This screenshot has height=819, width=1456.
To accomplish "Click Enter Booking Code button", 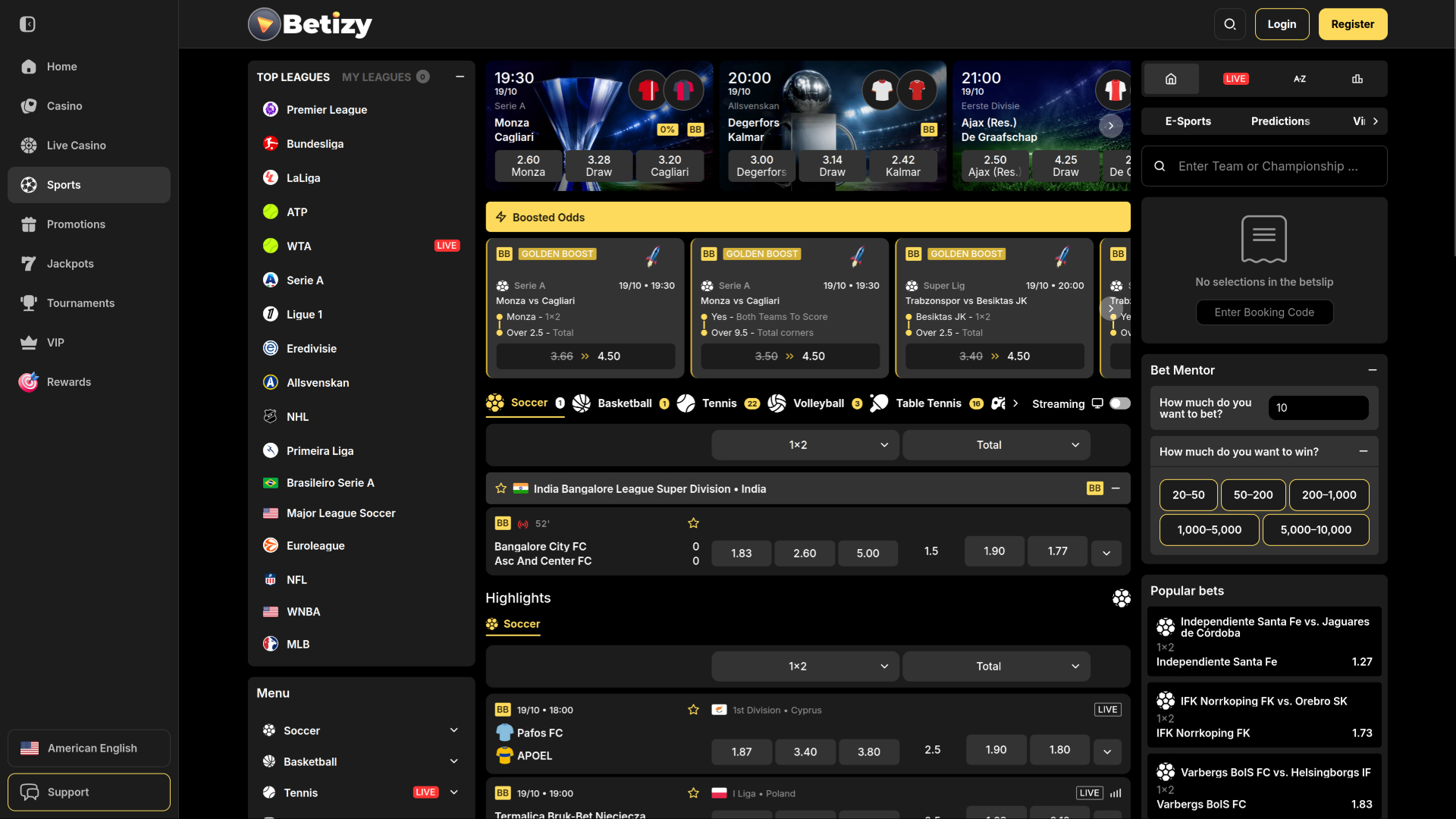I will 1264,312.
